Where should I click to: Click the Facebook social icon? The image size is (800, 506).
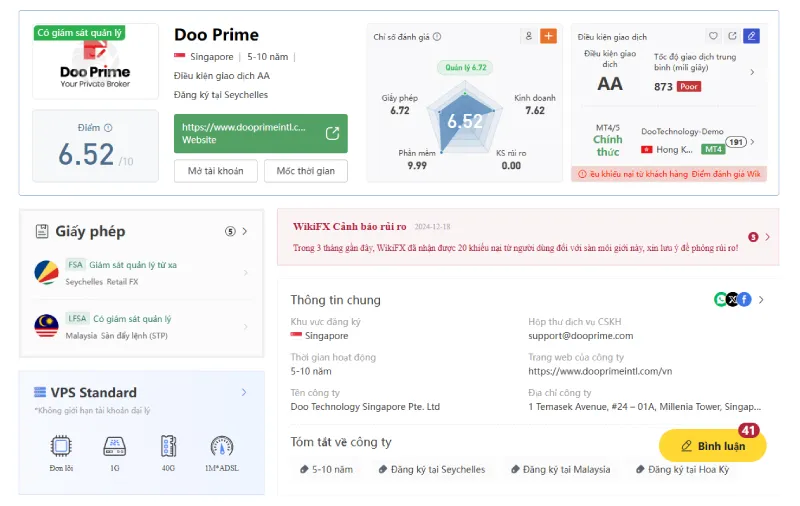(744, 299)
